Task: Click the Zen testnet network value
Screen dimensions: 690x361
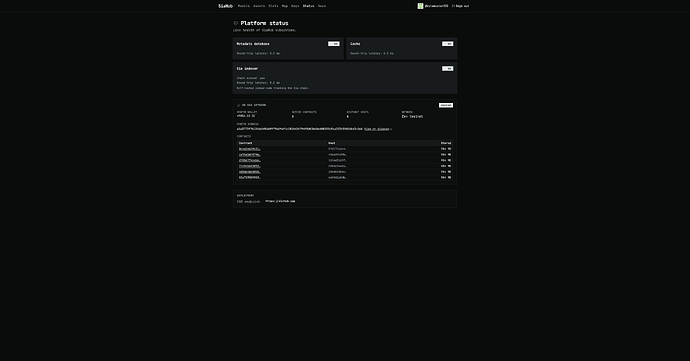Action: 412,116
